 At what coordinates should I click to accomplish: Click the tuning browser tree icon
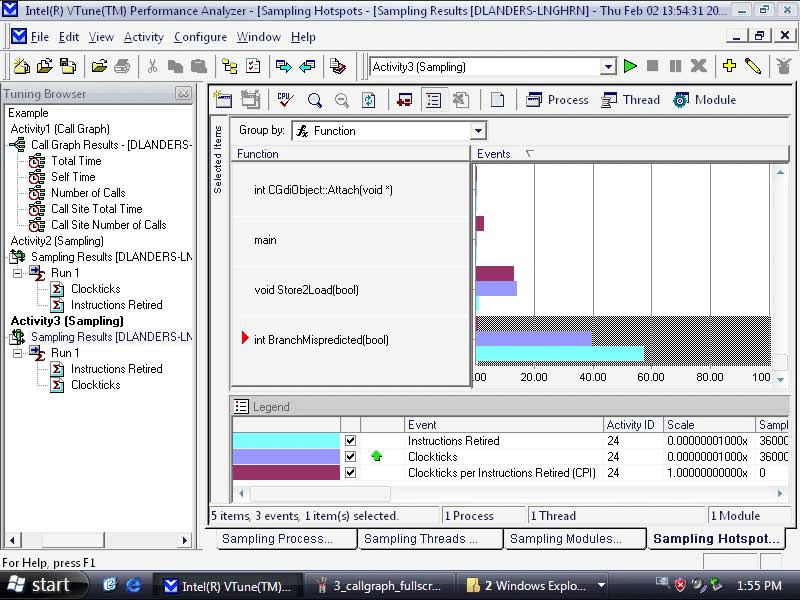coord(230,66)
